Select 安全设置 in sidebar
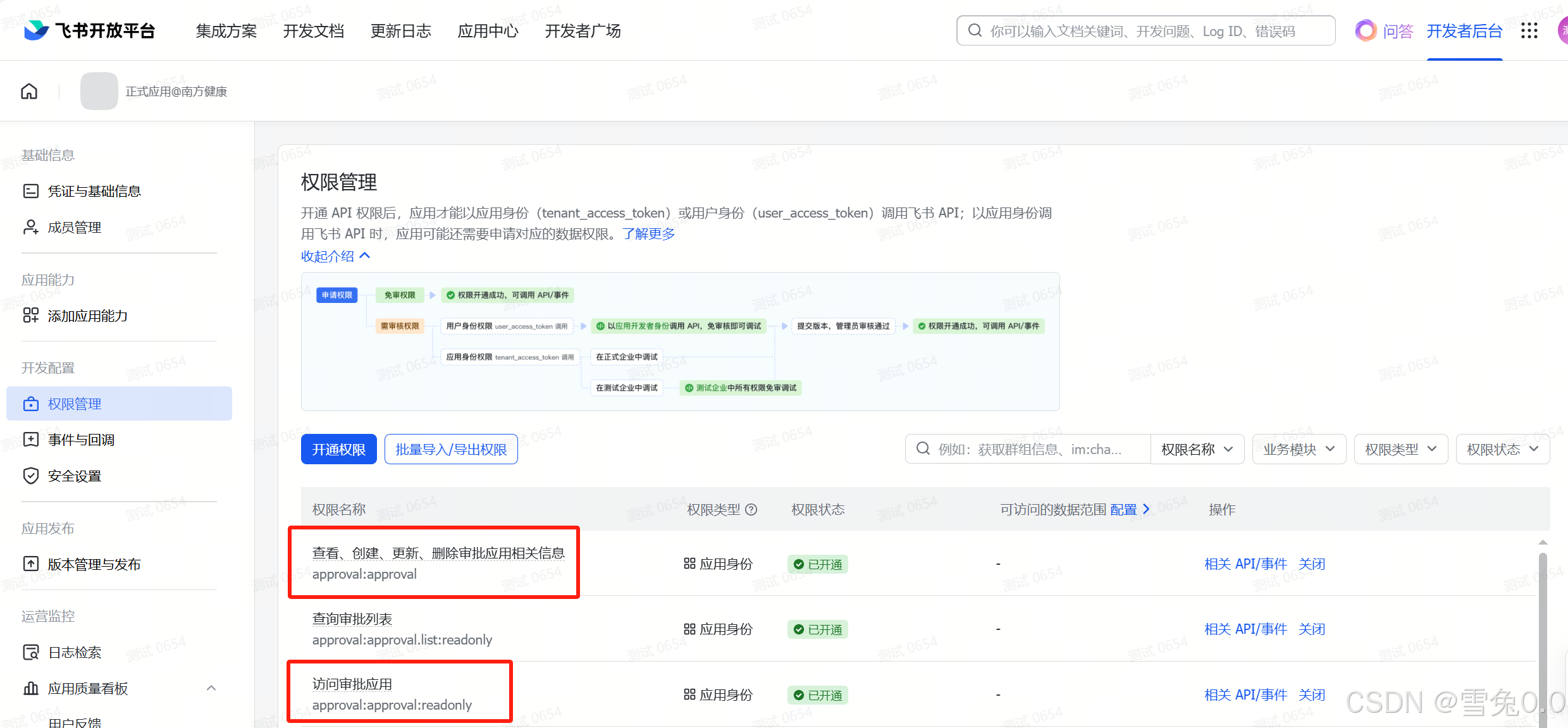The height and width of the screenshot is (728, 1568). [119, 476]
